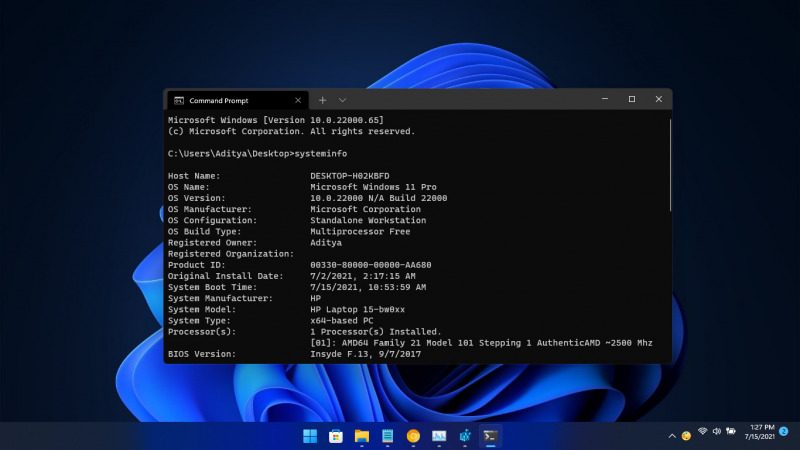The height and width of the screenshot is (450, 800).
Task: Open the graph monitor app on the taskbar
Action: pyautogui.click(x=439, y=436)
